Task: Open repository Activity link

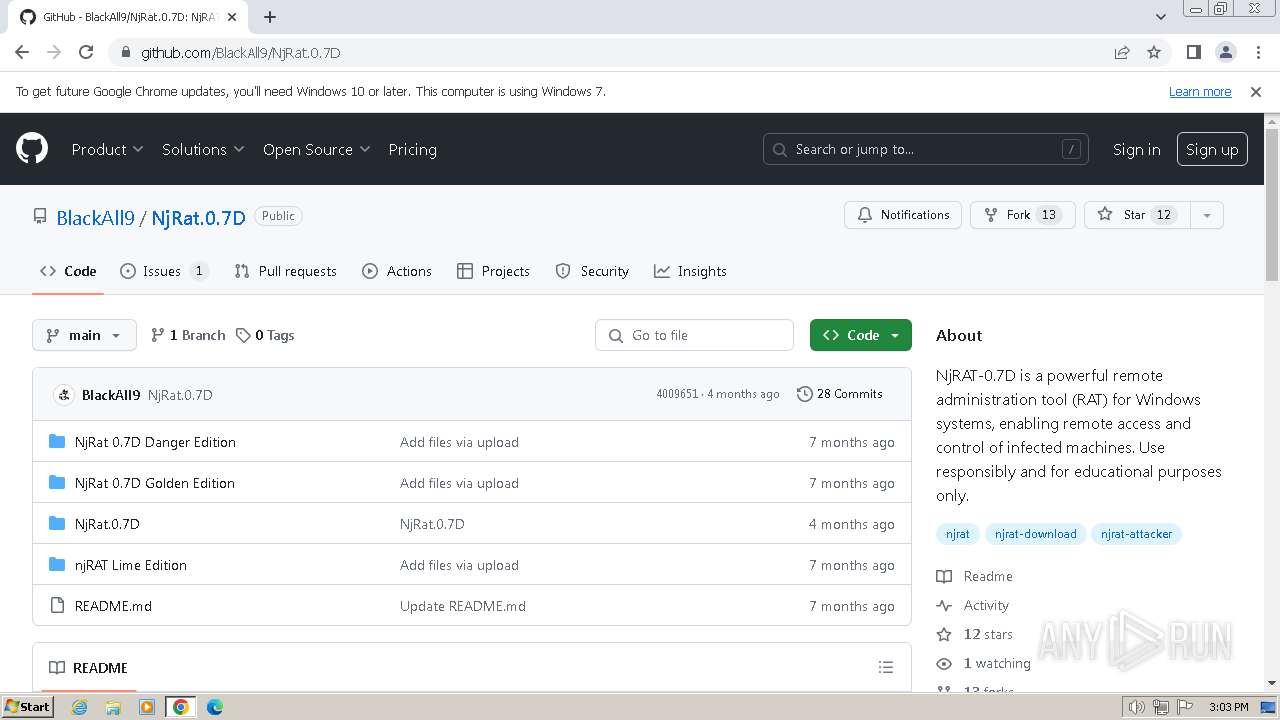Action: [973, 605]
